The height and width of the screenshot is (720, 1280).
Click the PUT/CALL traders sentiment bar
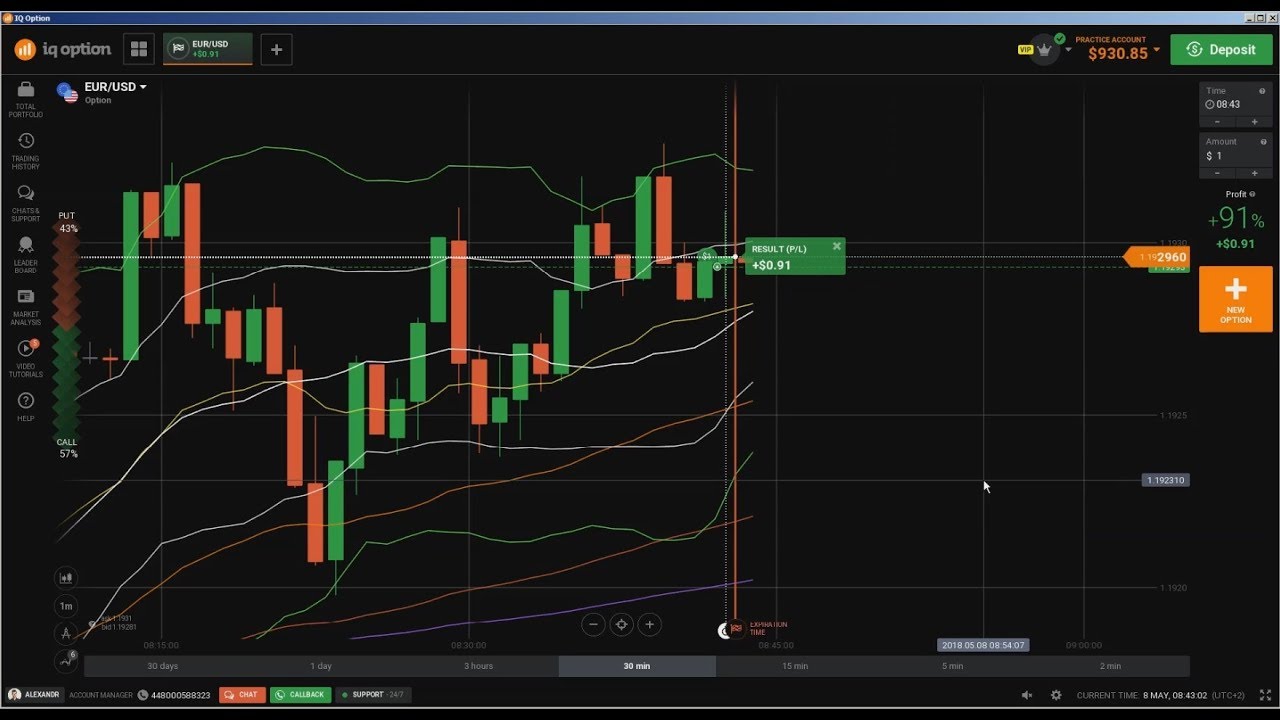(66, 335)
